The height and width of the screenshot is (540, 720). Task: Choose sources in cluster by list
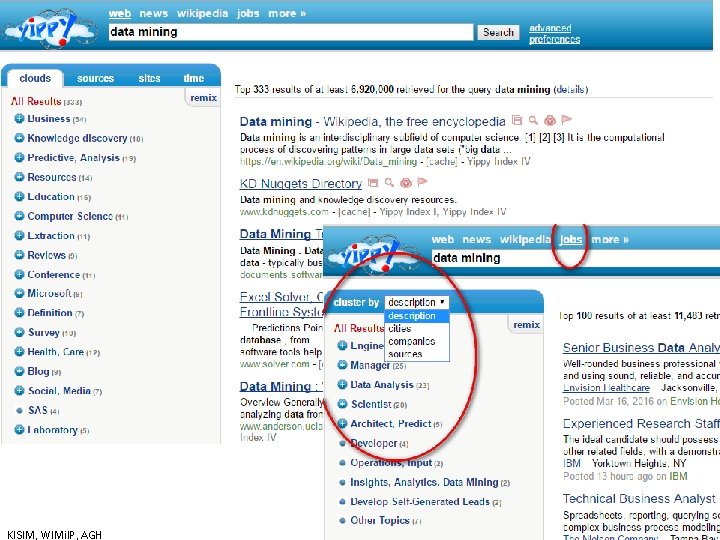[405, 354]
